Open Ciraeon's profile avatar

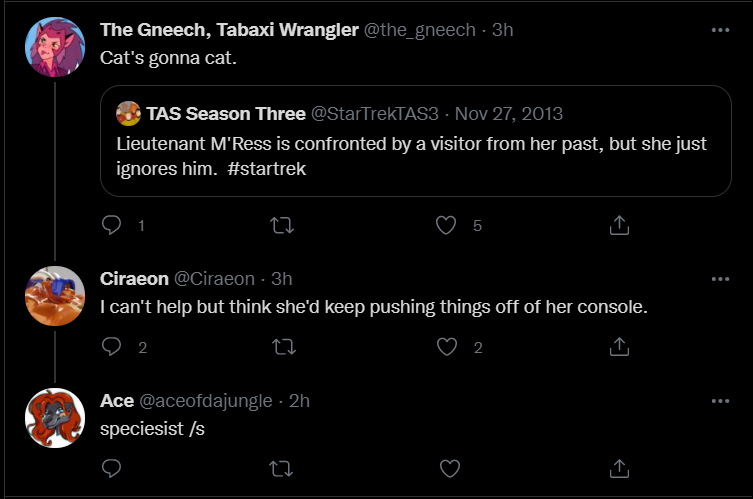pyautogui.click(x=55, y=296)
